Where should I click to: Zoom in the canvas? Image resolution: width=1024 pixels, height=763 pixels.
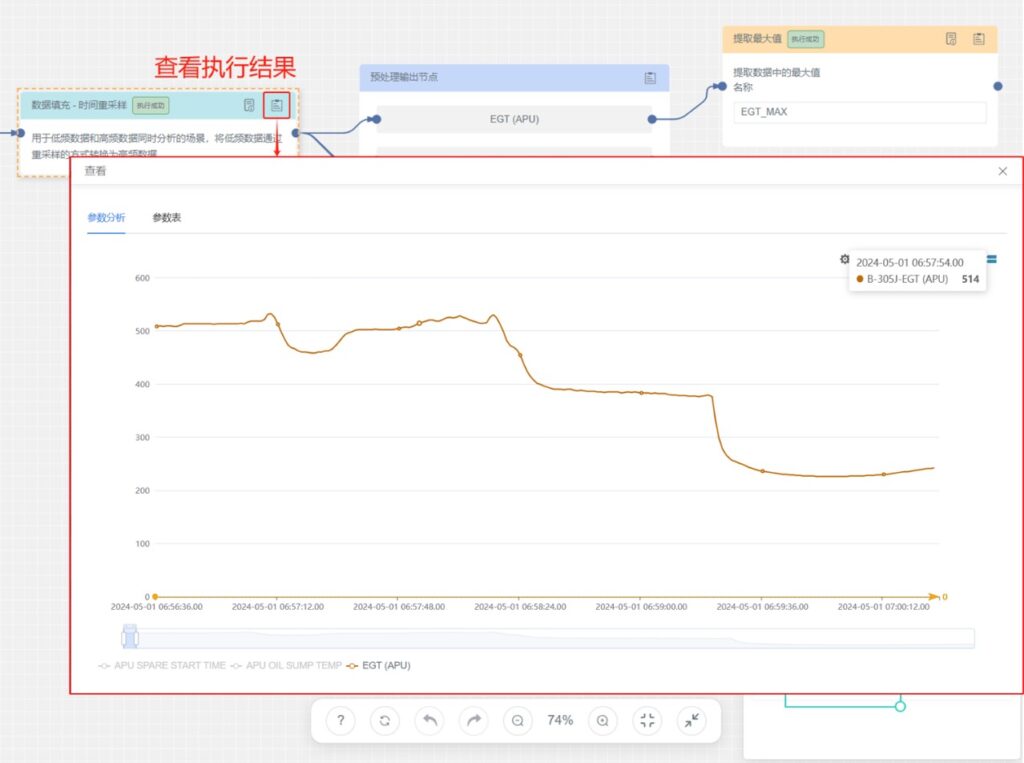603,721
